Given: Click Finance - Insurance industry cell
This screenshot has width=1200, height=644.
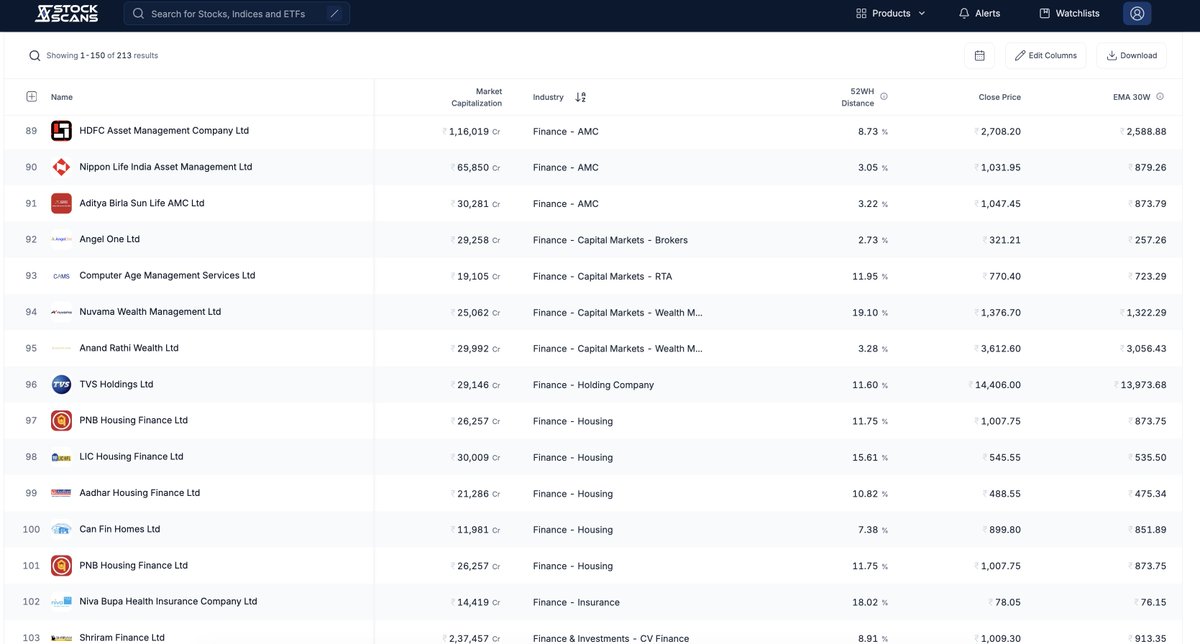Looking at the screenshot, I should 576,603.
